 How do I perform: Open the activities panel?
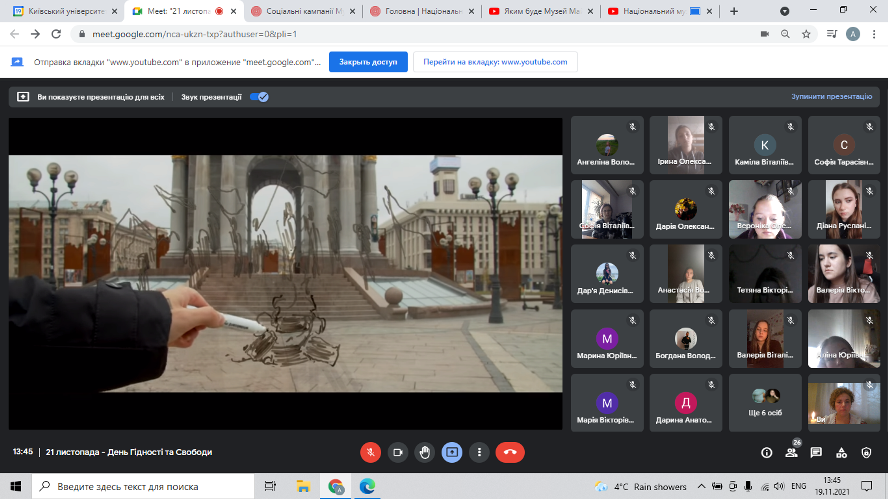842,452
